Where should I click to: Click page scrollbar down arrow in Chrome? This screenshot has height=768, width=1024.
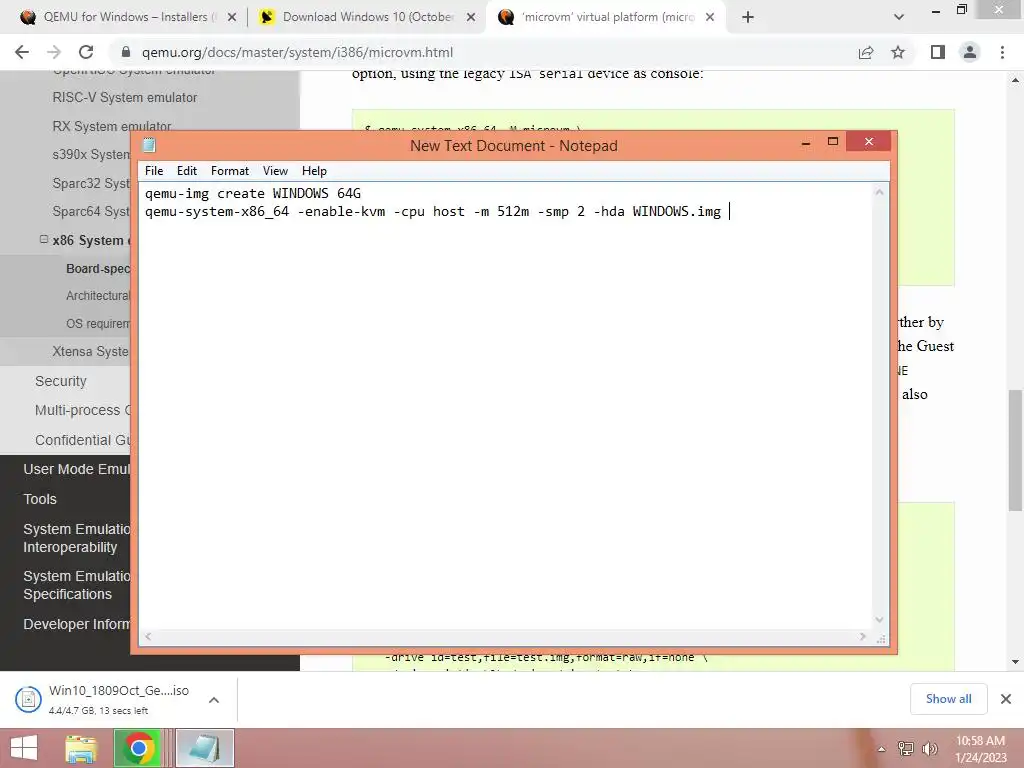(1015, 662)
